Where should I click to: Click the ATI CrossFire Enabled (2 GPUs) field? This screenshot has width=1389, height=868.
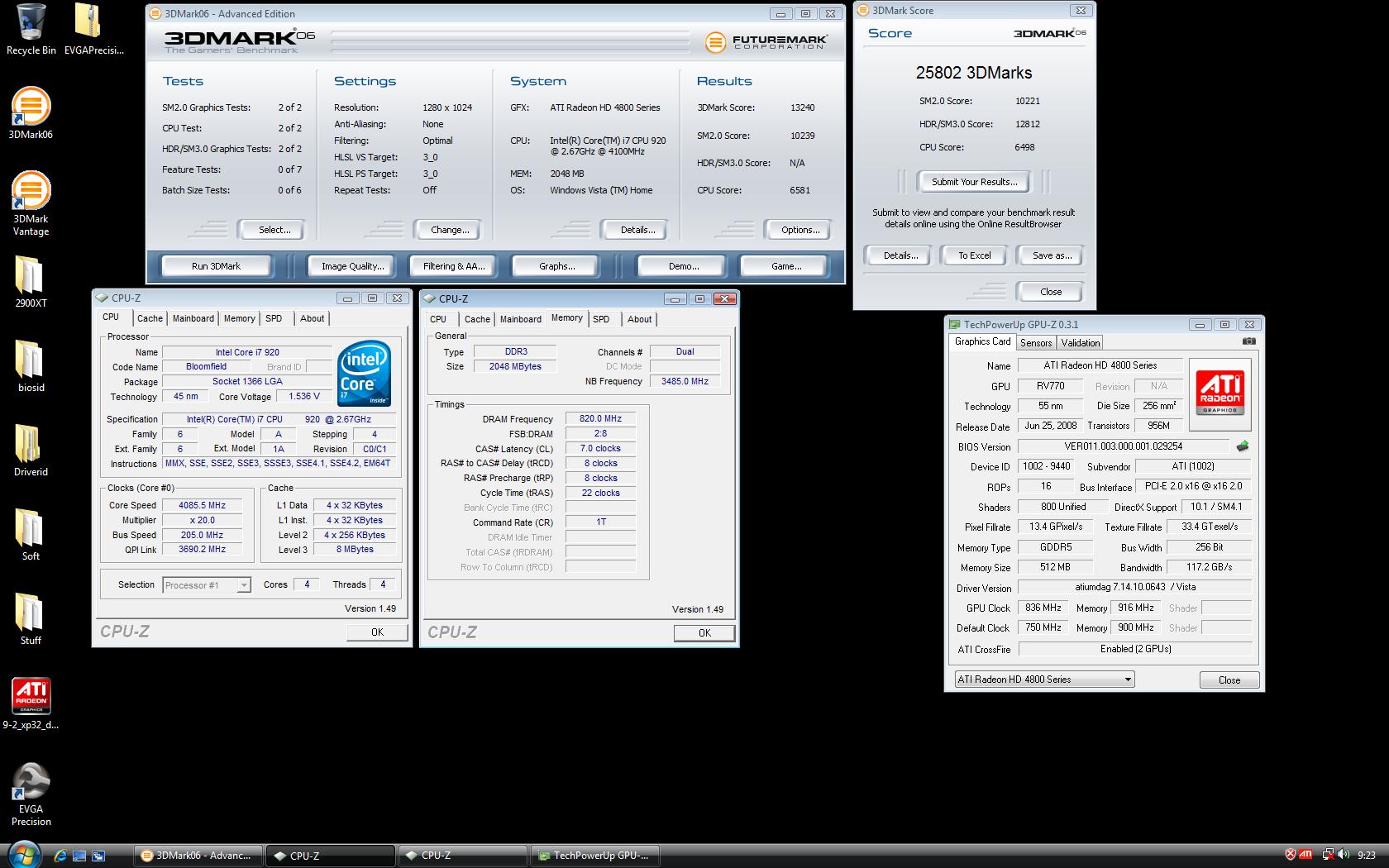point(1134,649)
